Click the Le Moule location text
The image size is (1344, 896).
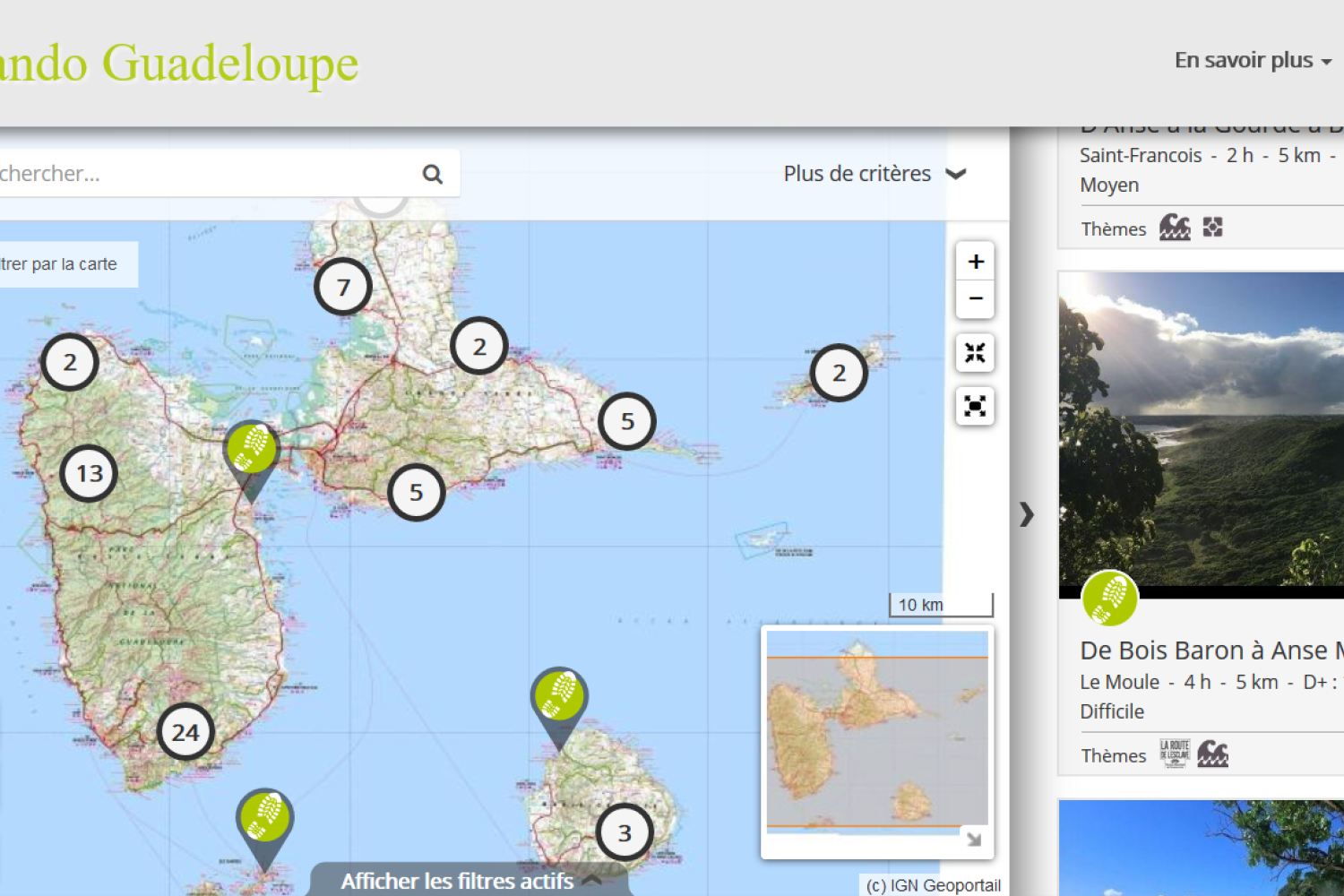[x=1119, y=682]
